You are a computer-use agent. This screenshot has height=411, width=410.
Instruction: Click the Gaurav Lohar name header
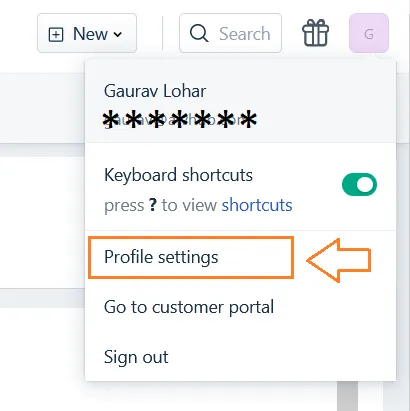pos(155,91)
